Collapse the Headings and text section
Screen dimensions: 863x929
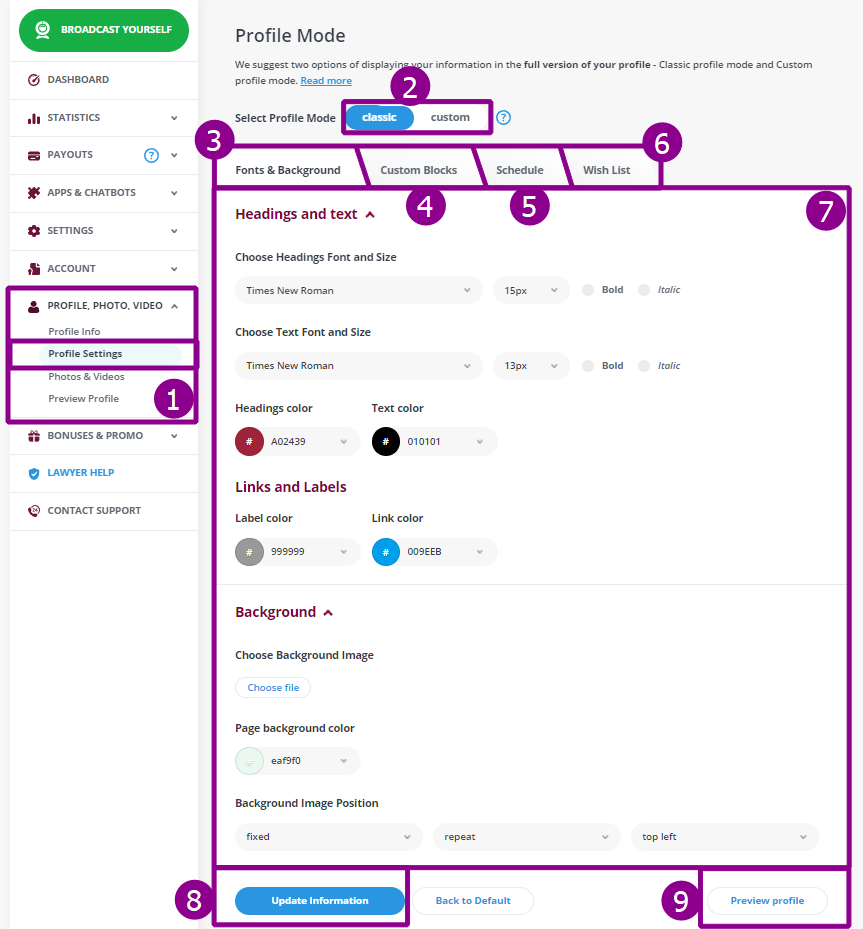pos(370,214)
